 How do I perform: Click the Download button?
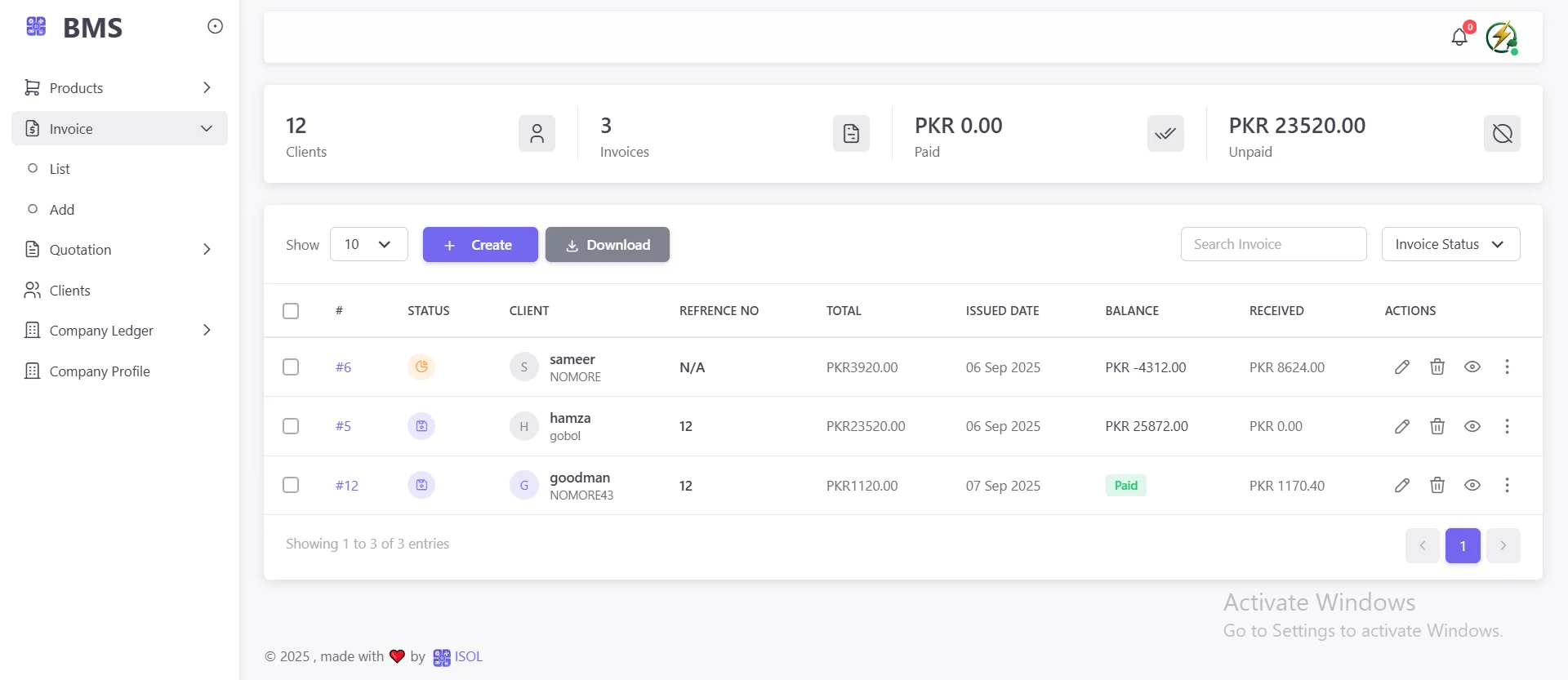click(608, 245)
